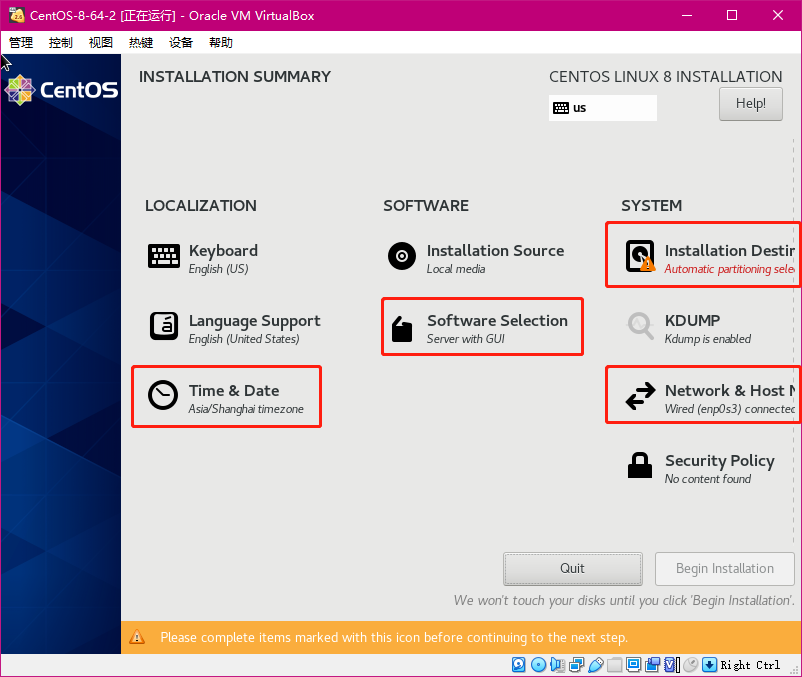Open the Time & Date title link
The image size is (802, 677).
234,391
